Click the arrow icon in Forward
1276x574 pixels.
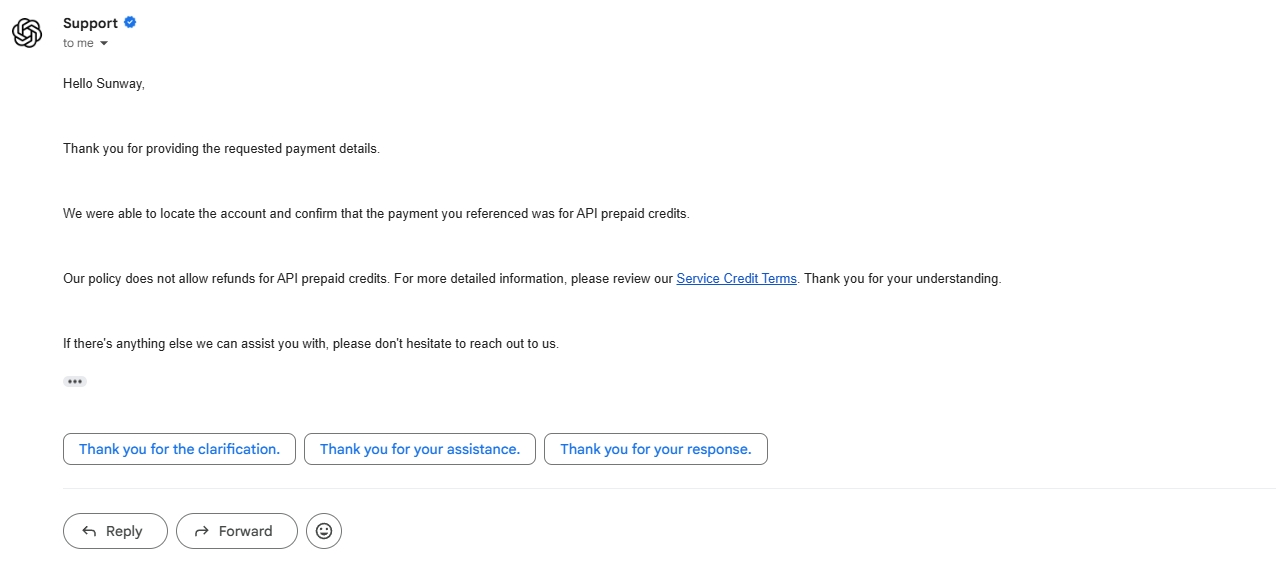(202, 531)
